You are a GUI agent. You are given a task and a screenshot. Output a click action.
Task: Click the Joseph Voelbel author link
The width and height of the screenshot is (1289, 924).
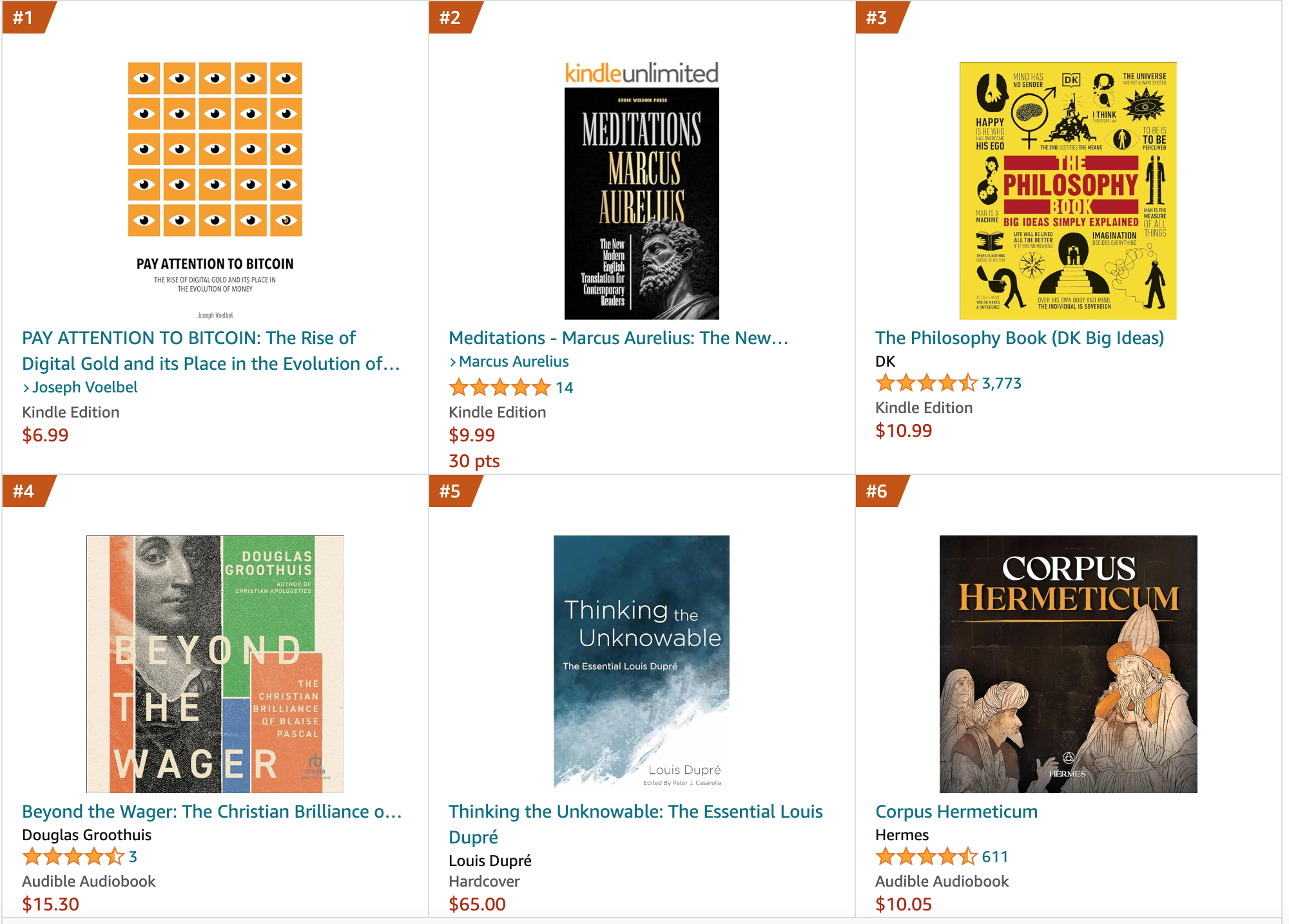[85, 387]
